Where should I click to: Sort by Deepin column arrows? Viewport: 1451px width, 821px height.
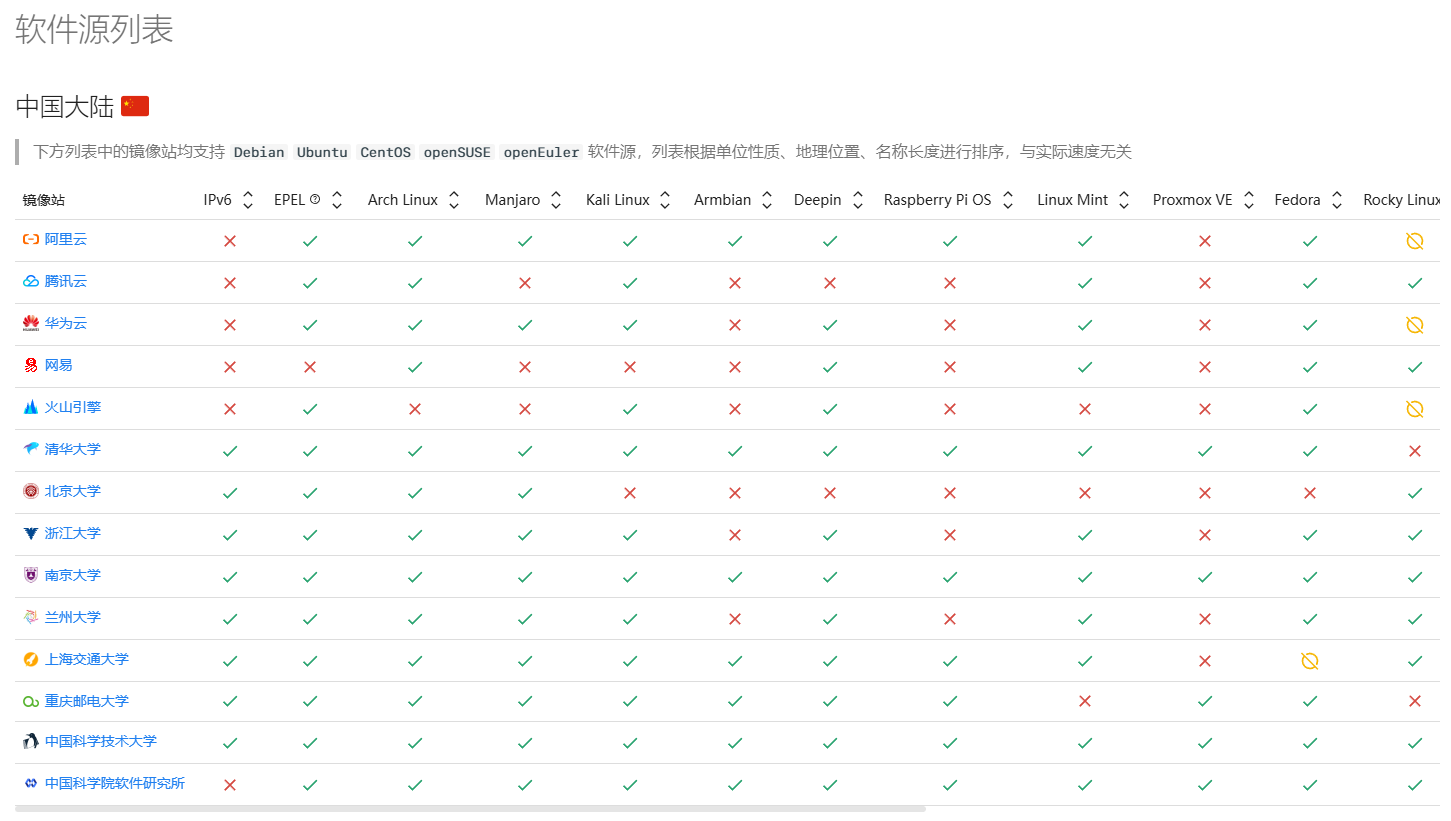(x=857, y=200)
